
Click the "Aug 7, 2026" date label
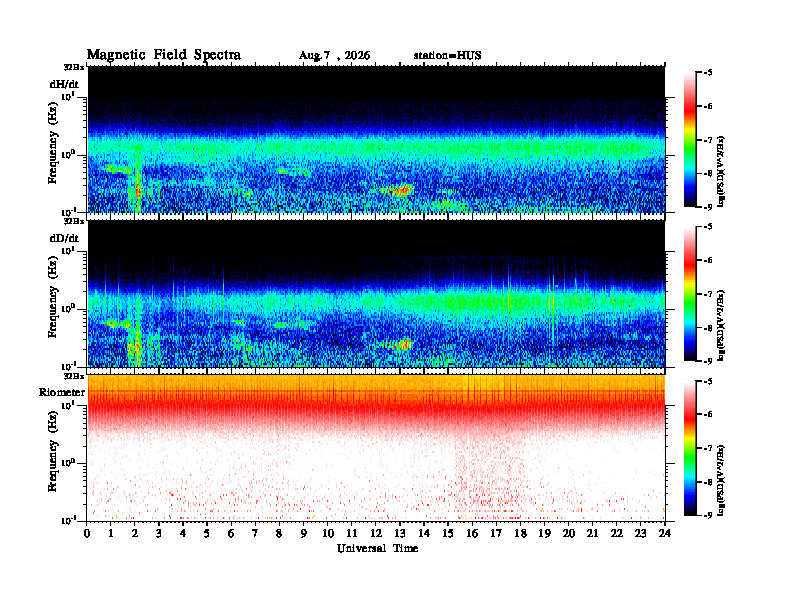334,56
